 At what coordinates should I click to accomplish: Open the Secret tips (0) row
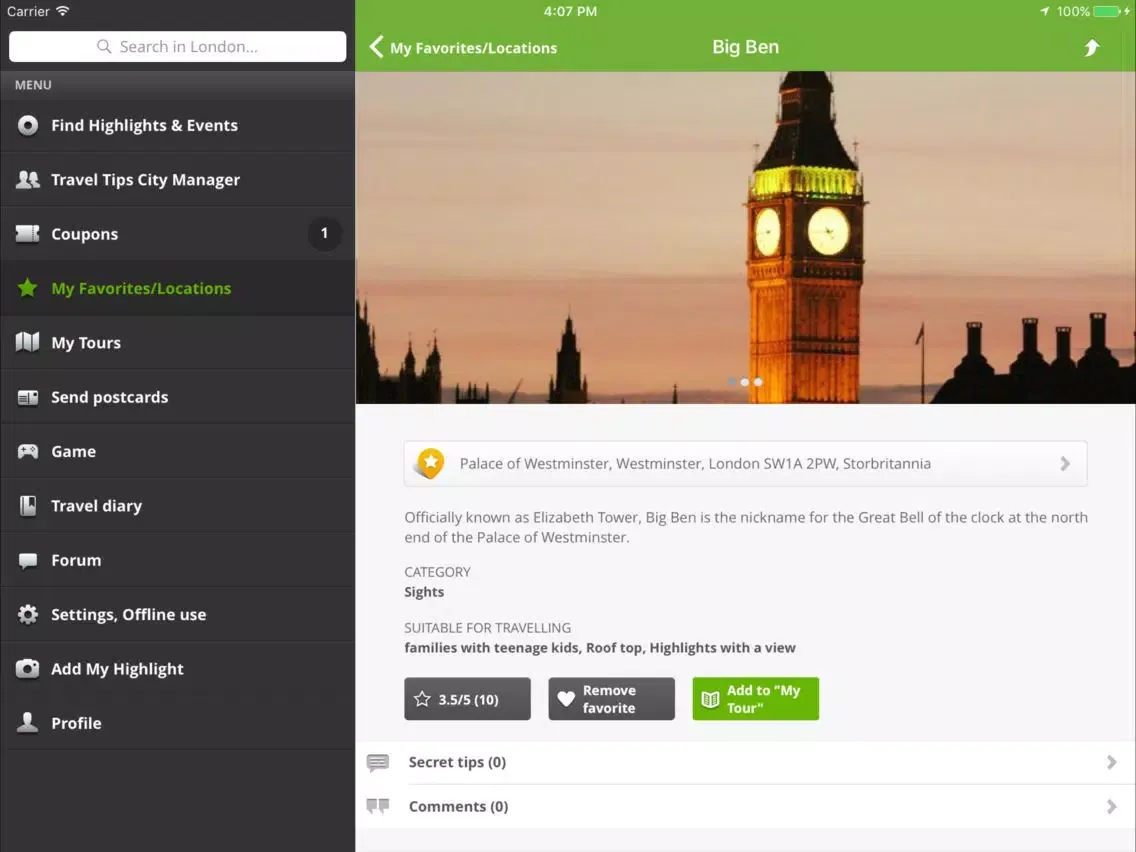(746, 762)
